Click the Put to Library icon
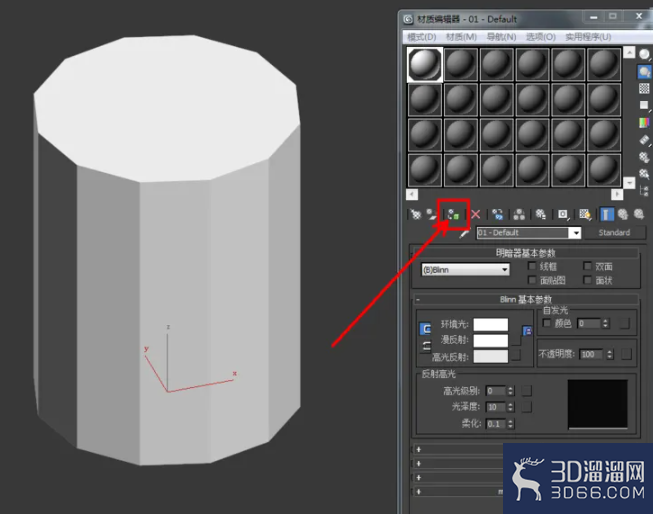Screen dimensions: 653x514 [x=541, y=215]
